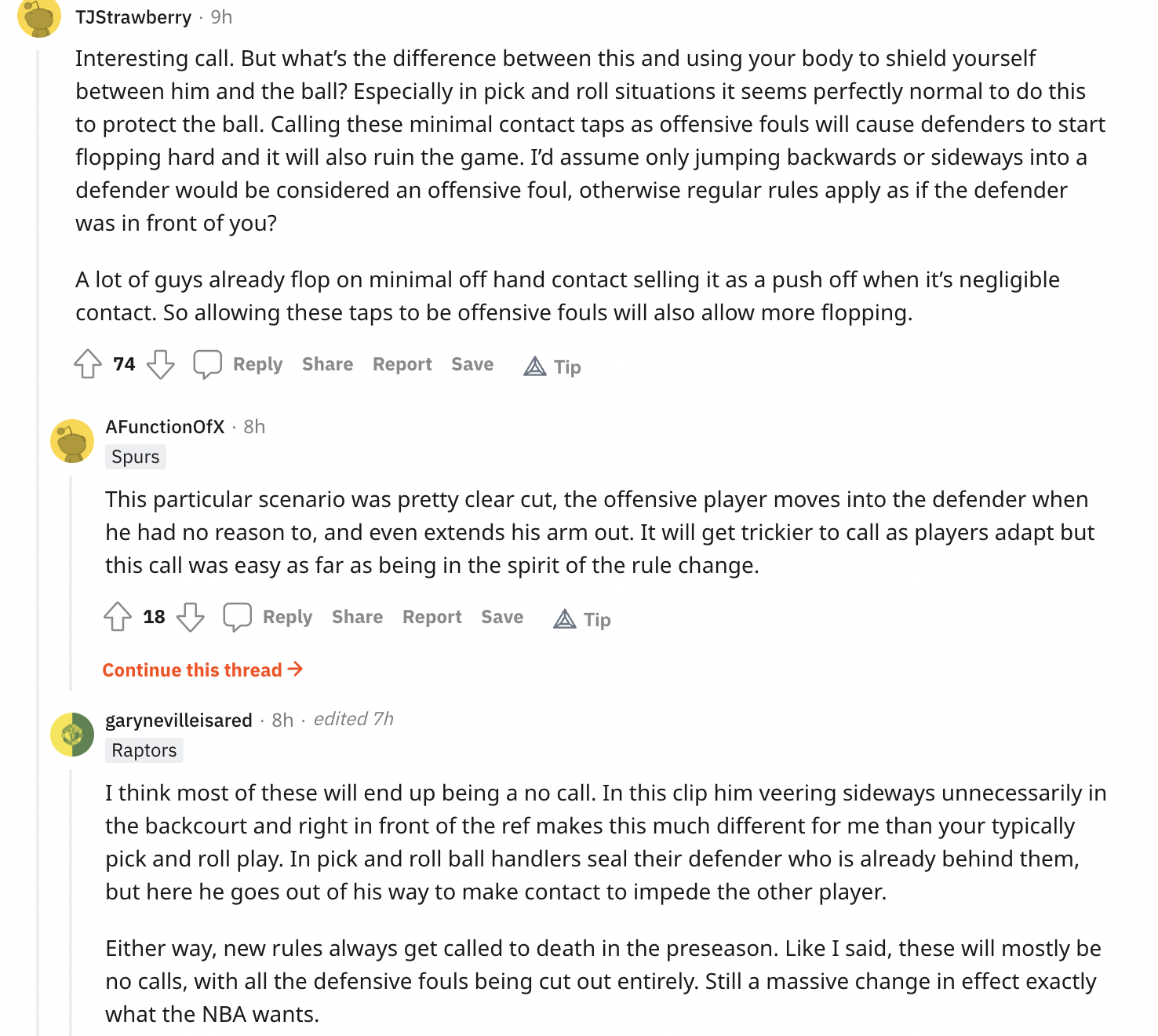Viewport: 1158px width, 1036px height.
Task: Click the Tip icon under AFunctionOfX's comment
Action: pos(565,619)
